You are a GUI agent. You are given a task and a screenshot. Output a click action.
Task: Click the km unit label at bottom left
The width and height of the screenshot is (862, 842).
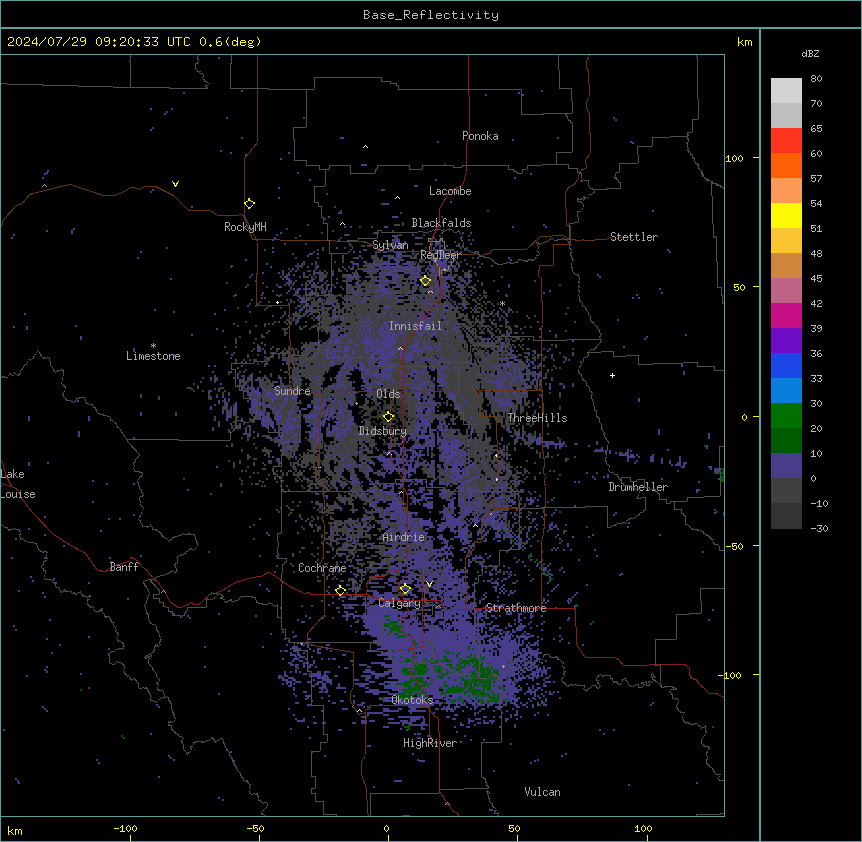point(15,830)
